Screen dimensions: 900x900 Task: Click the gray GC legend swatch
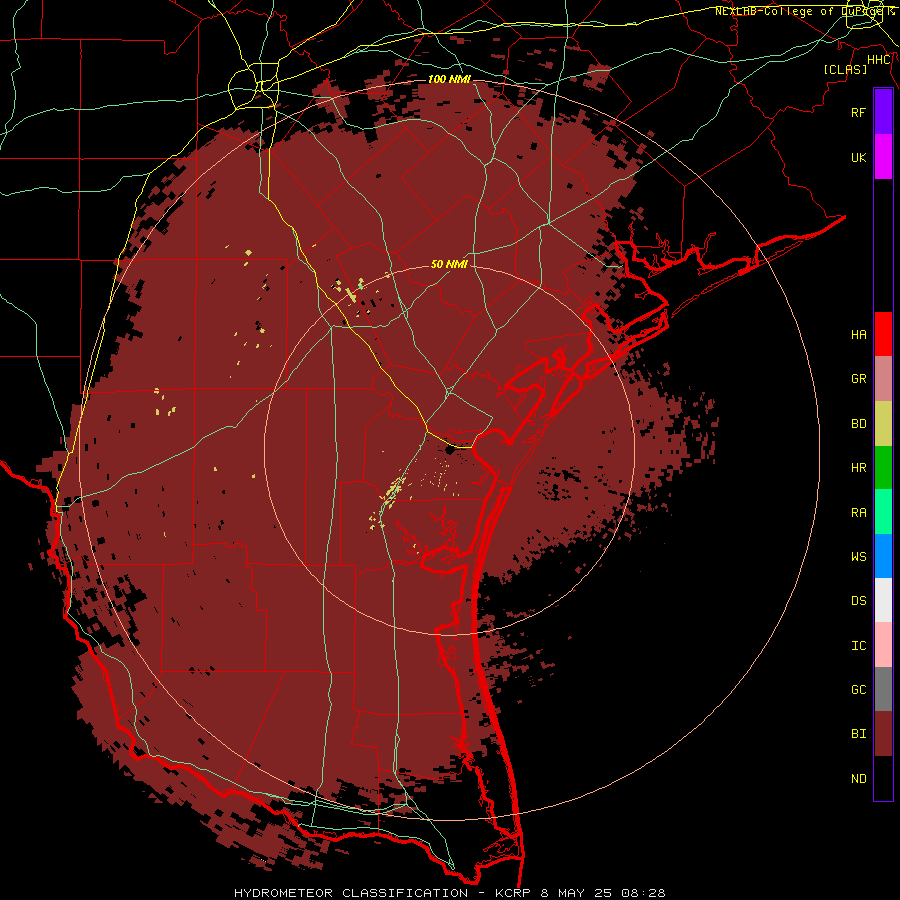(883, 689)
